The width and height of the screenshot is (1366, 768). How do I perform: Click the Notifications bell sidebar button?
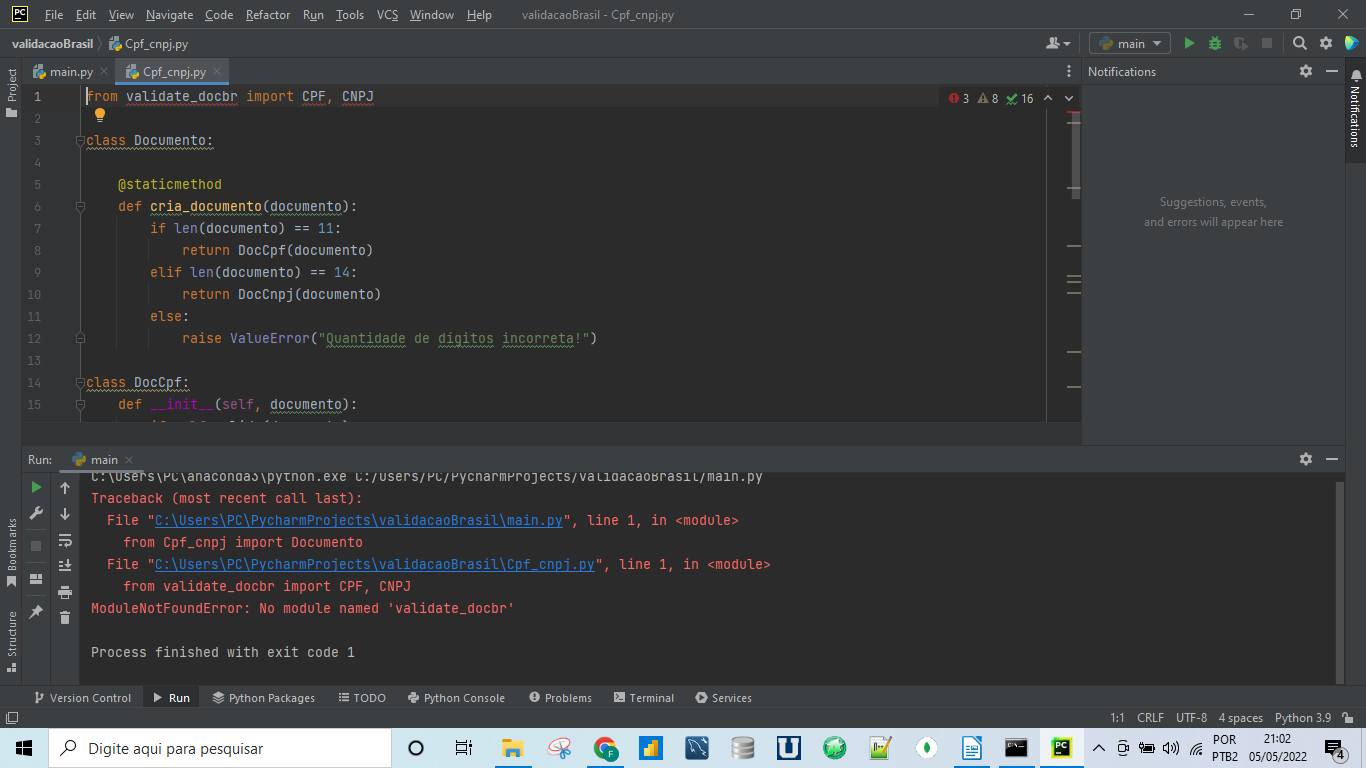1355,110
